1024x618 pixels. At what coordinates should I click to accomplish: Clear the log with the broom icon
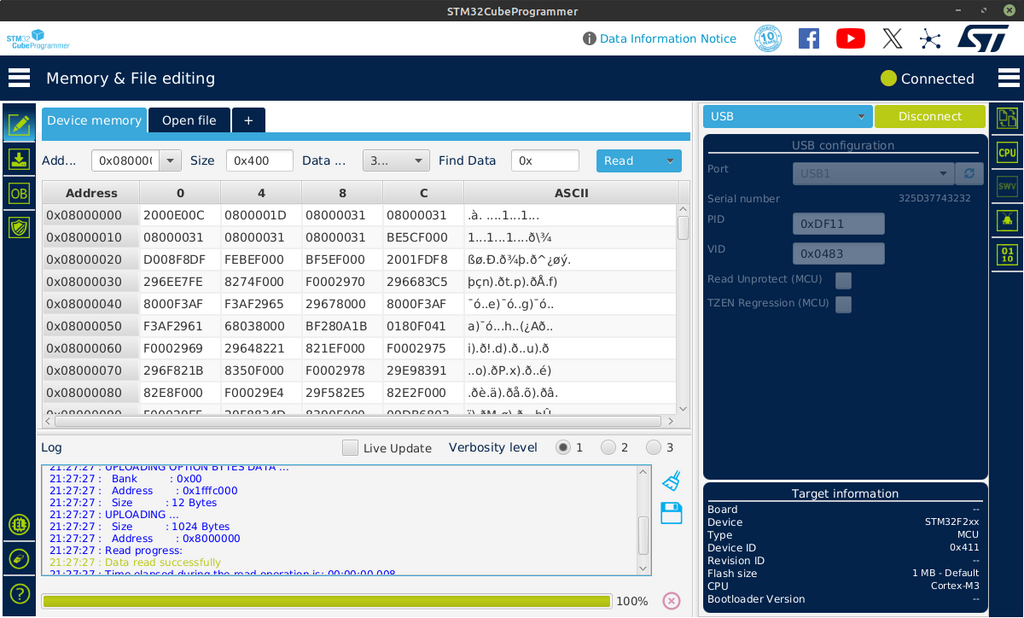point(671,481)
